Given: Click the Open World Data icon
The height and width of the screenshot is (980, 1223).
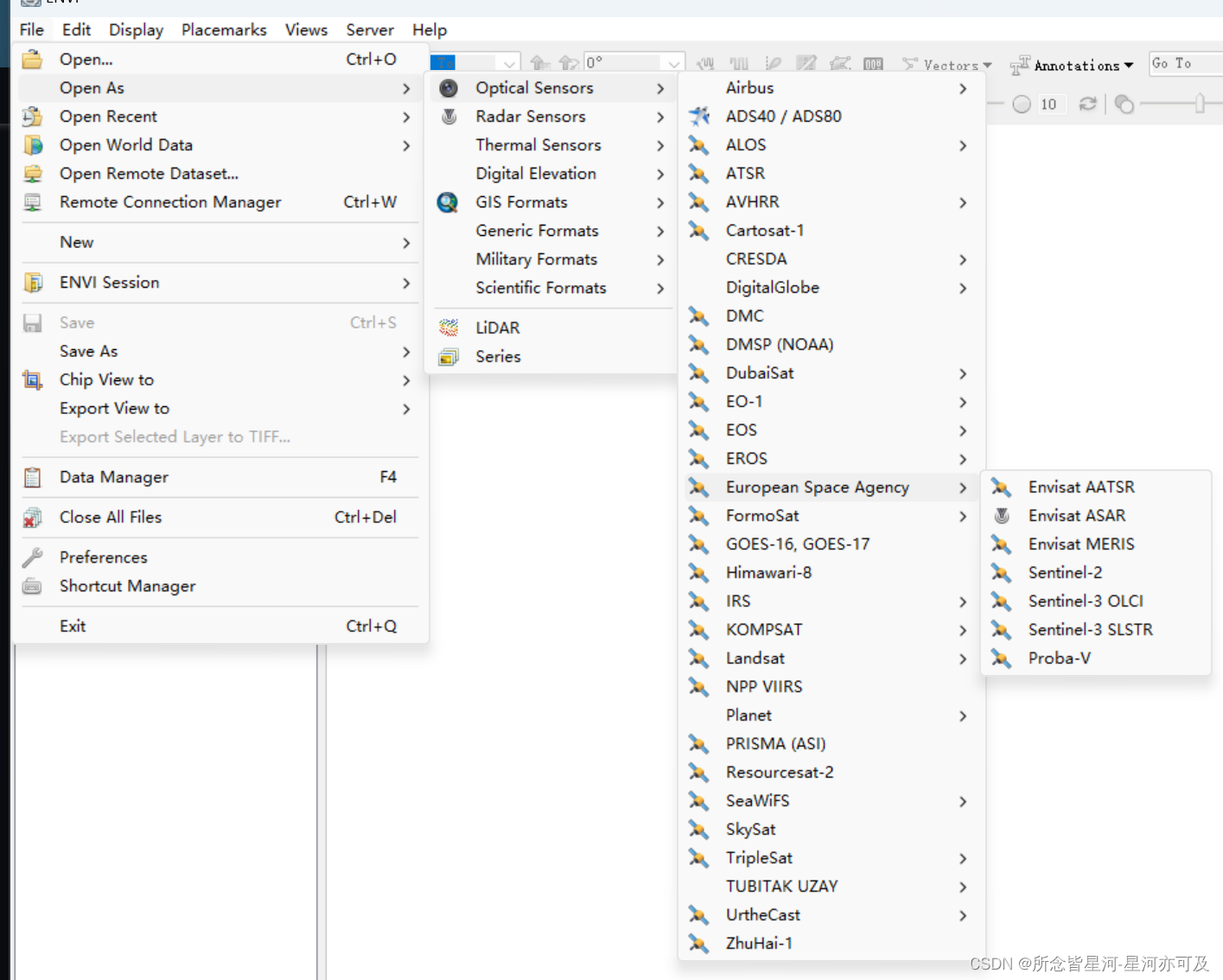Looking at the screenshot, I should click(x=32, y=145).
